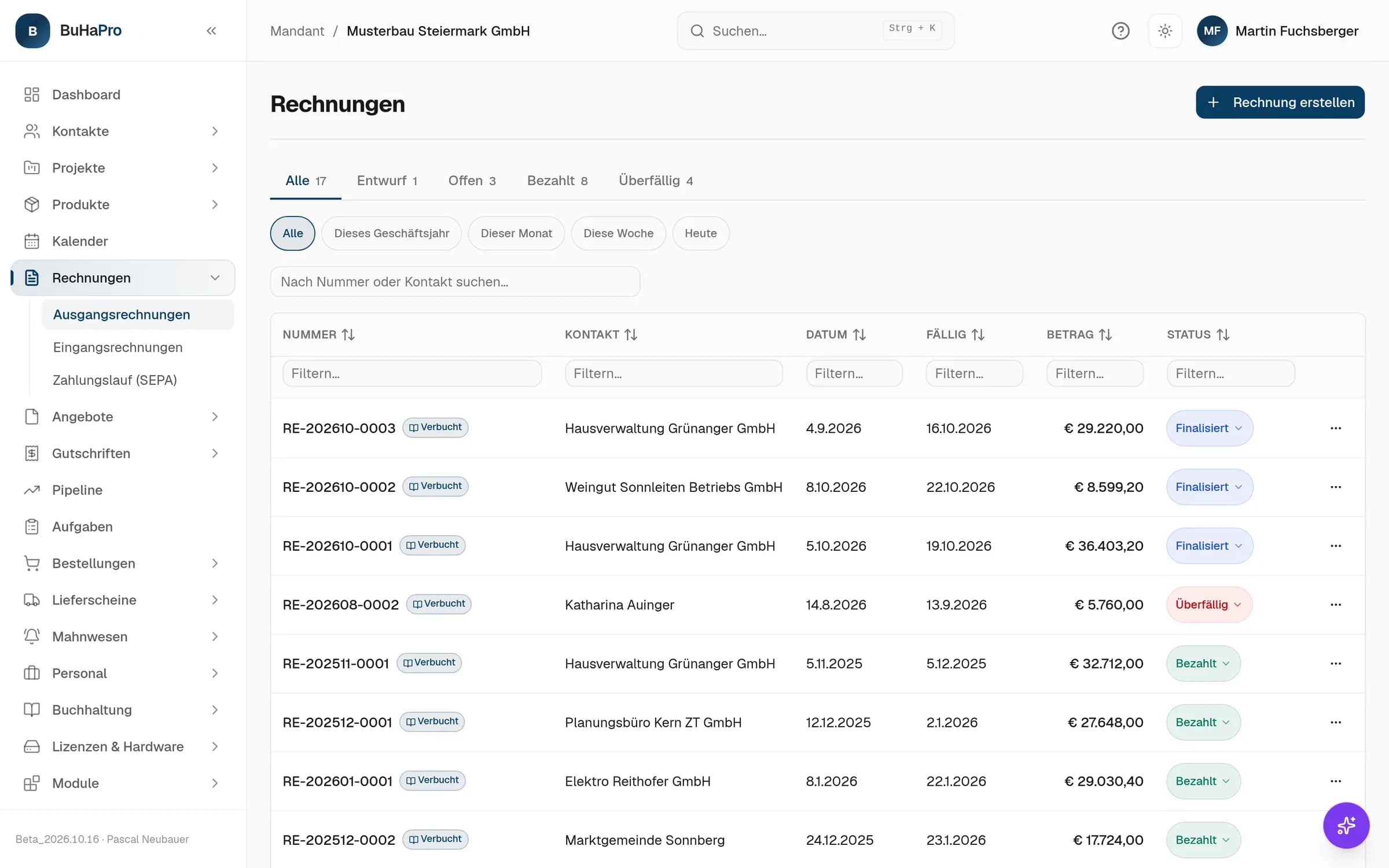Select 'Dieser Monat' filter chip
1389x868 pixels.
(x=516, y=233)
